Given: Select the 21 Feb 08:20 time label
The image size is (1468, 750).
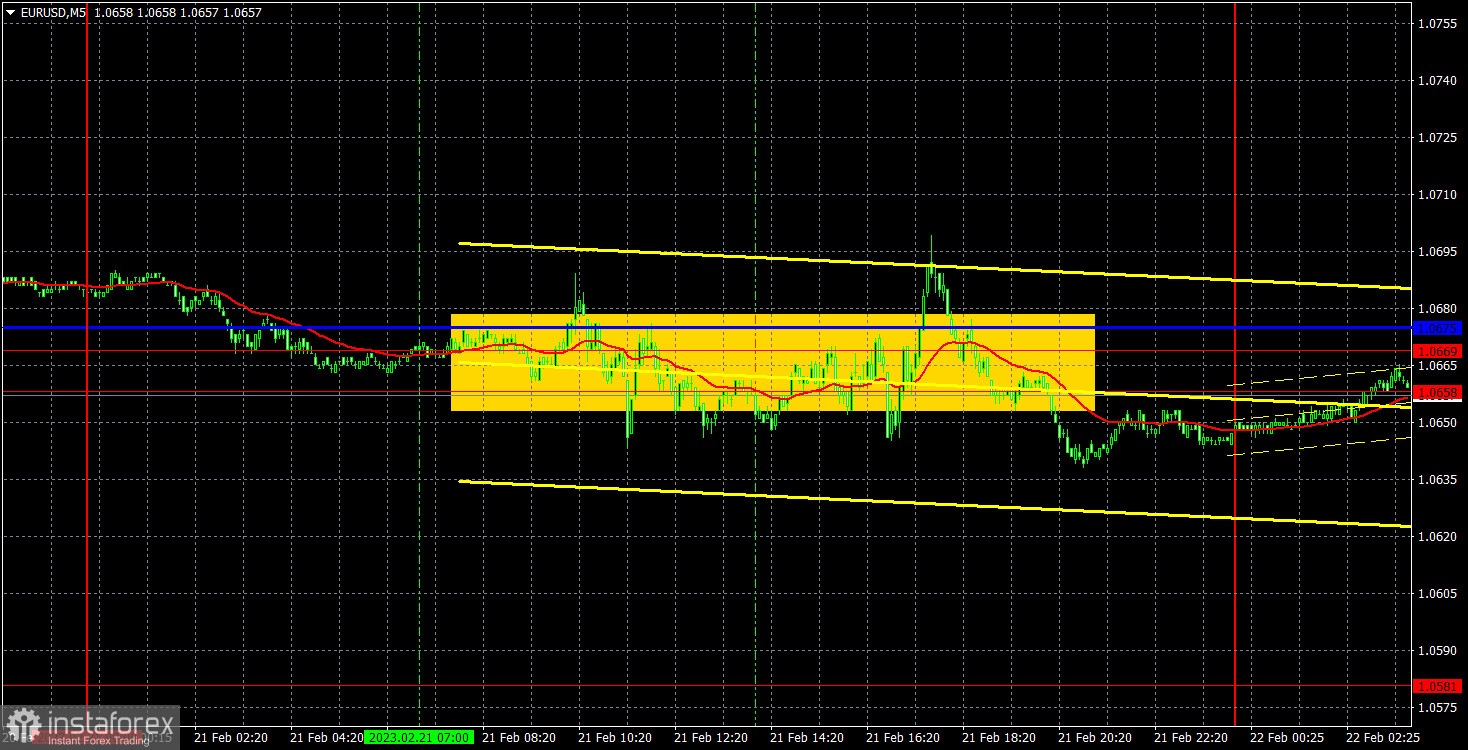Looking at the screenshot, I should click(x=518, y=737).
